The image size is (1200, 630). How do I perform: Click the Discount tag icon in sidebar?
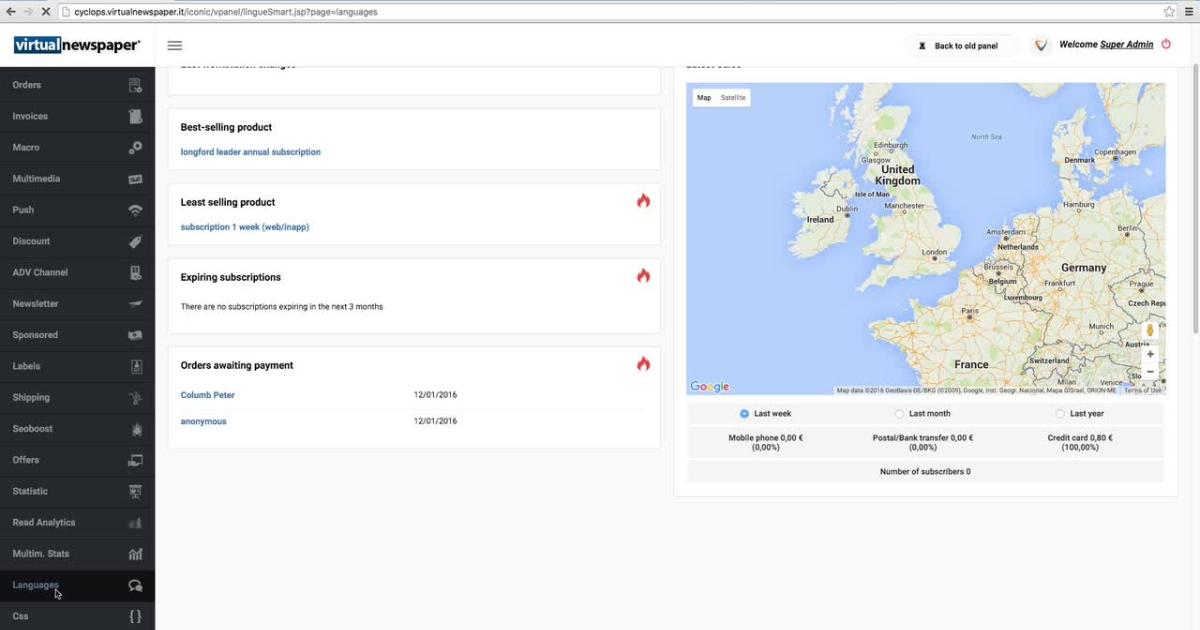click(135, 241)
